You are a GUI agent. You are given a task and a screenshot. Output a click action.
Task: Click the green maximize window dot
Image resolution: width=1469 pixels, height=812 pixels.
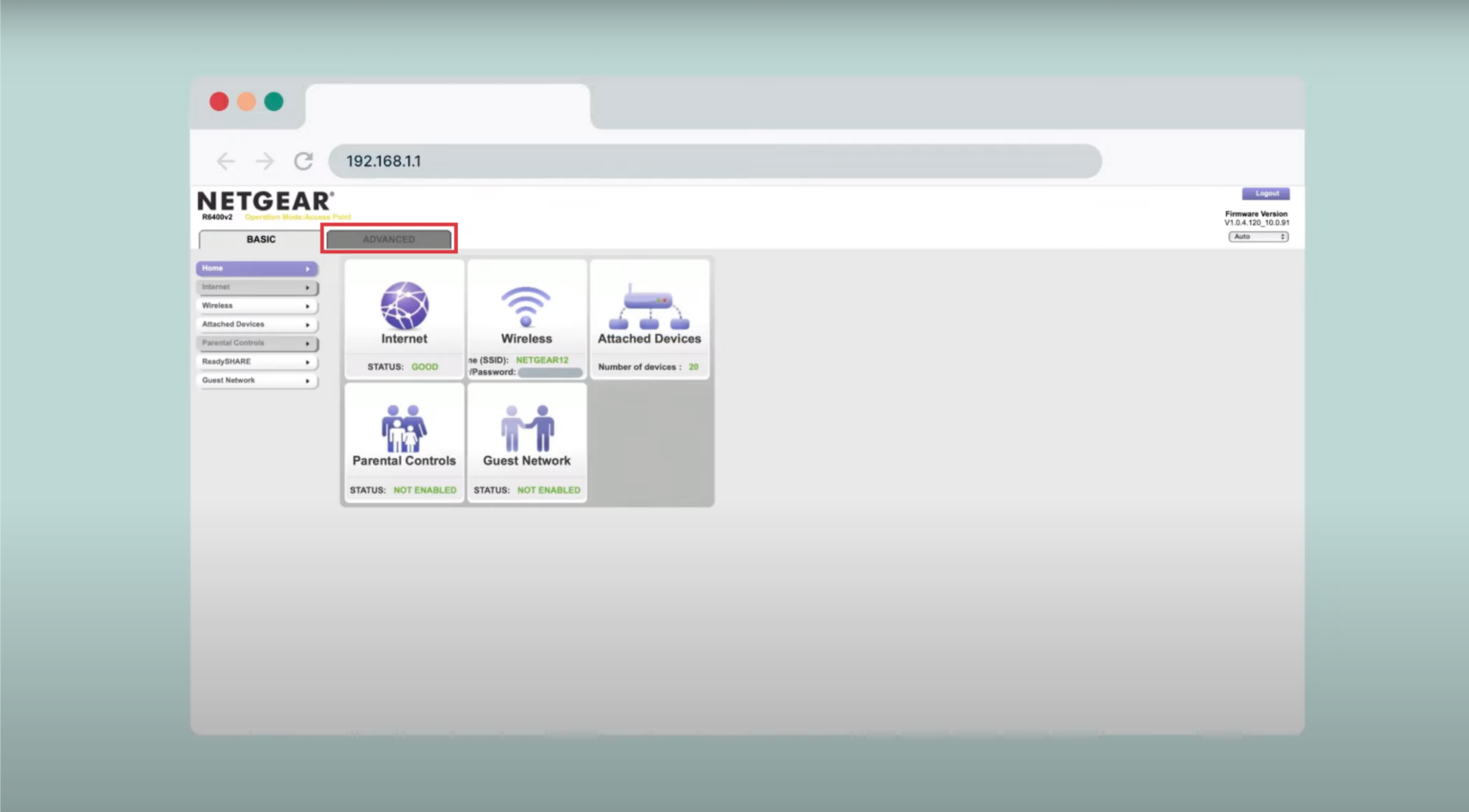[x=274, y=101]
